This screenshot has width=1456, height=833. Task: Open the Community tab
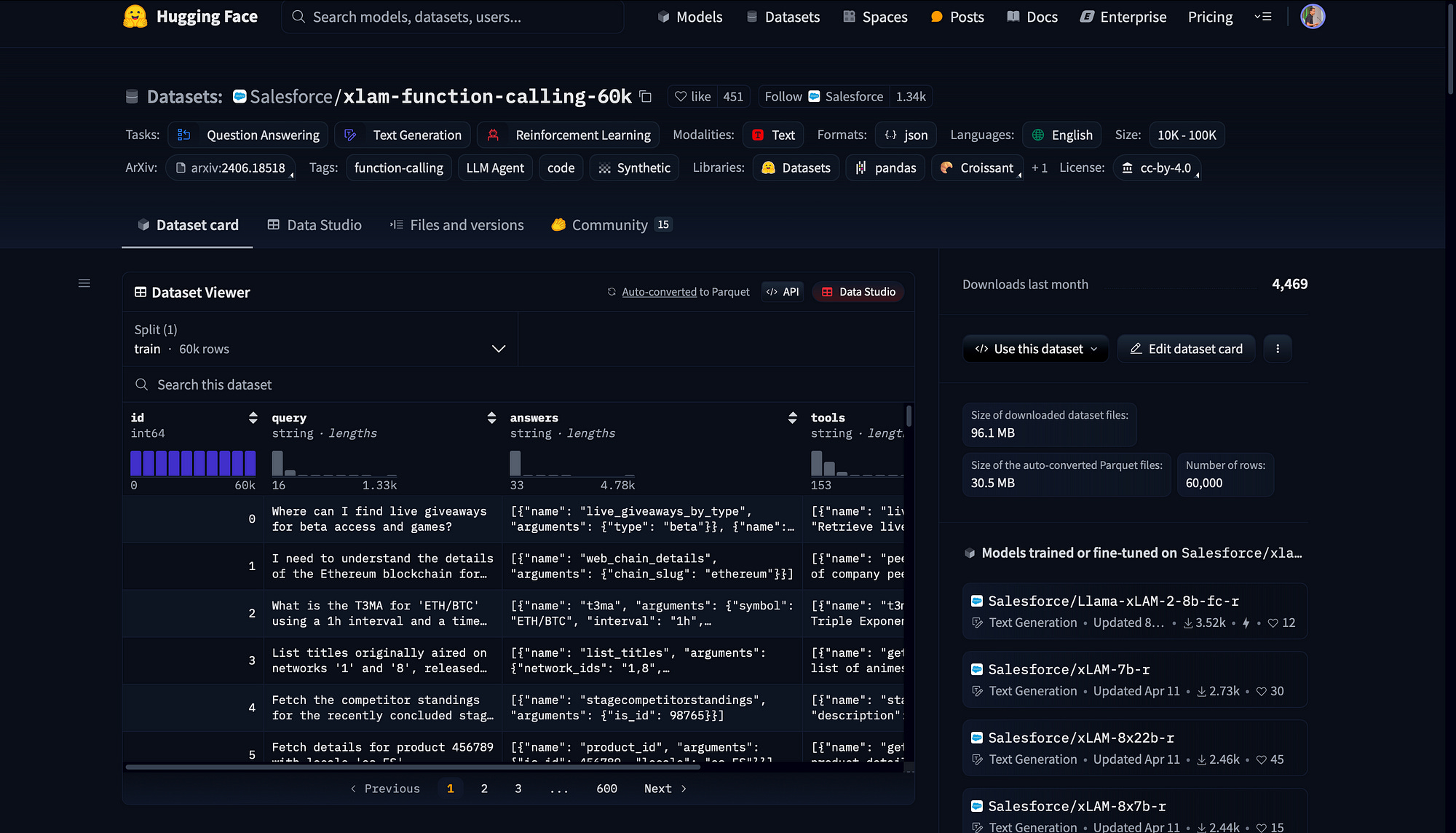(610, 225)
